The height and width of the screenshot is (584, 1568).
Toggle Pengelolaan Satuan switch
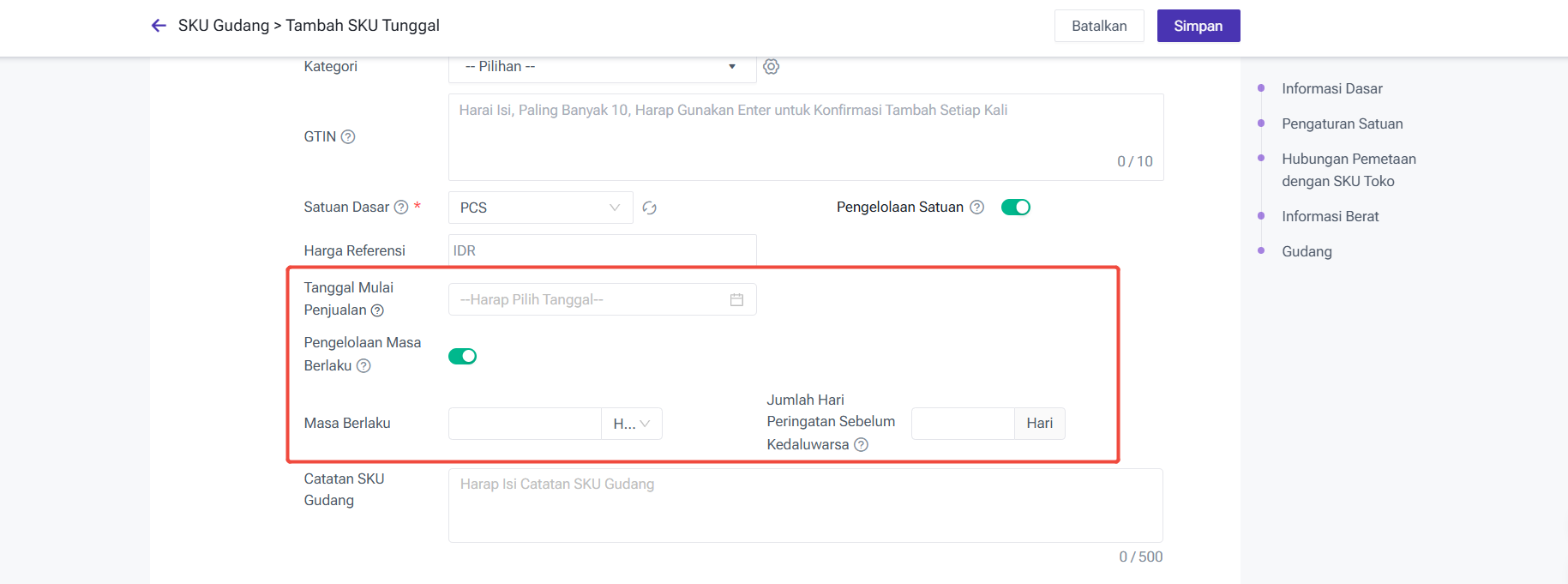1016,208
